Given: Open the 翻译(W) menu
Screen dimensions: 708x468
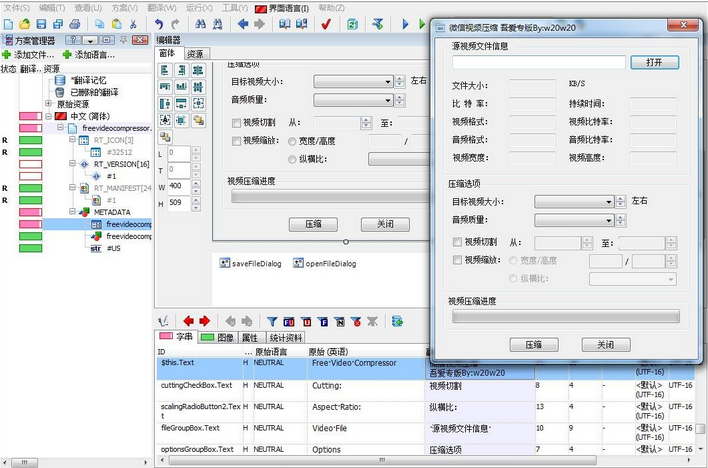Looking at the screenshot, I should [x=162, y=8].
